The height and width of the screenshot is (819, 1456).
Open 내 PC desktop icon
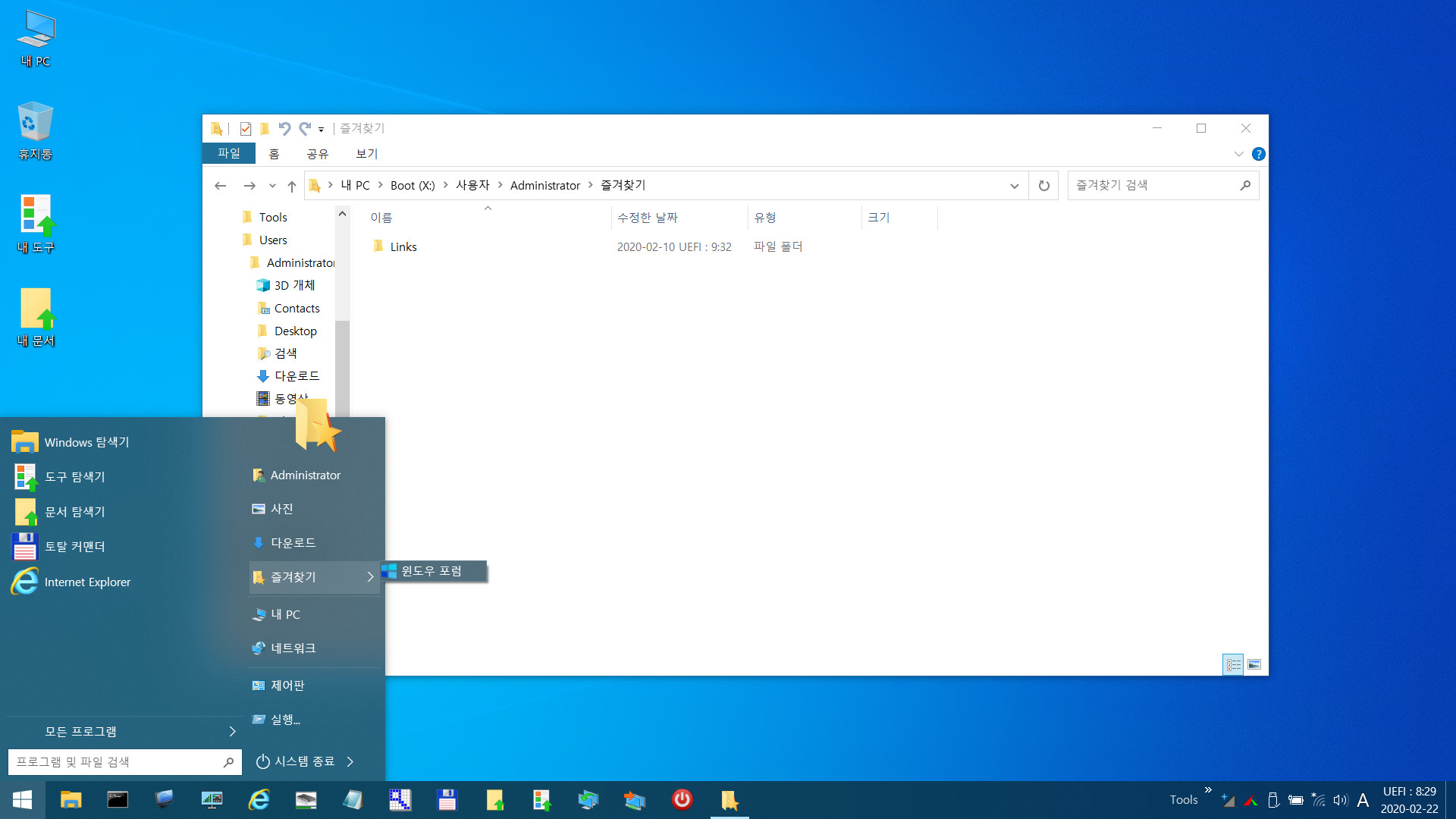[x=36, y=39]
